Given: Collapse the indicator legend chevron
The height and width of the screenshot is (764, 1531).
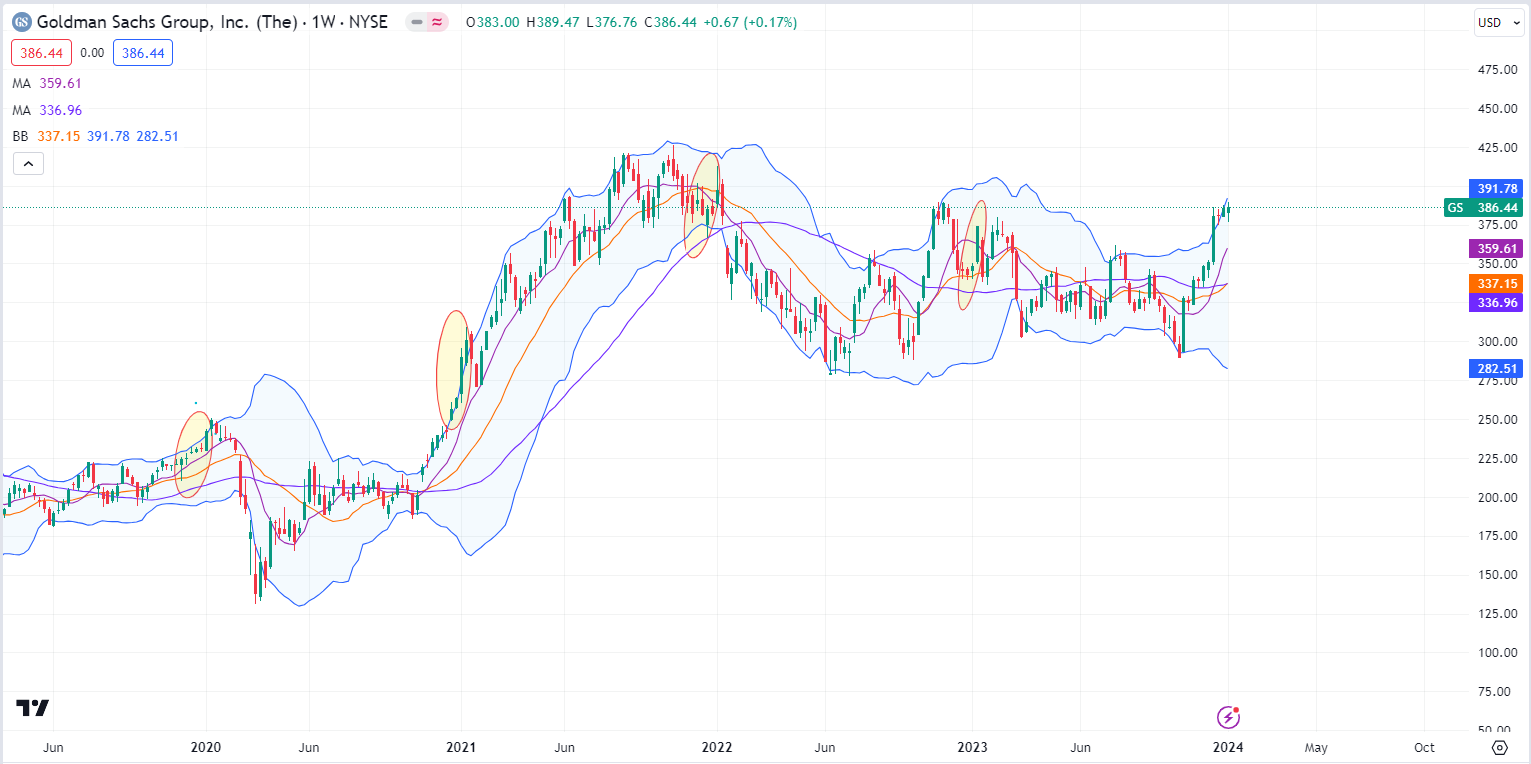Looking at the screenshot, I should [x=28, y=163].
